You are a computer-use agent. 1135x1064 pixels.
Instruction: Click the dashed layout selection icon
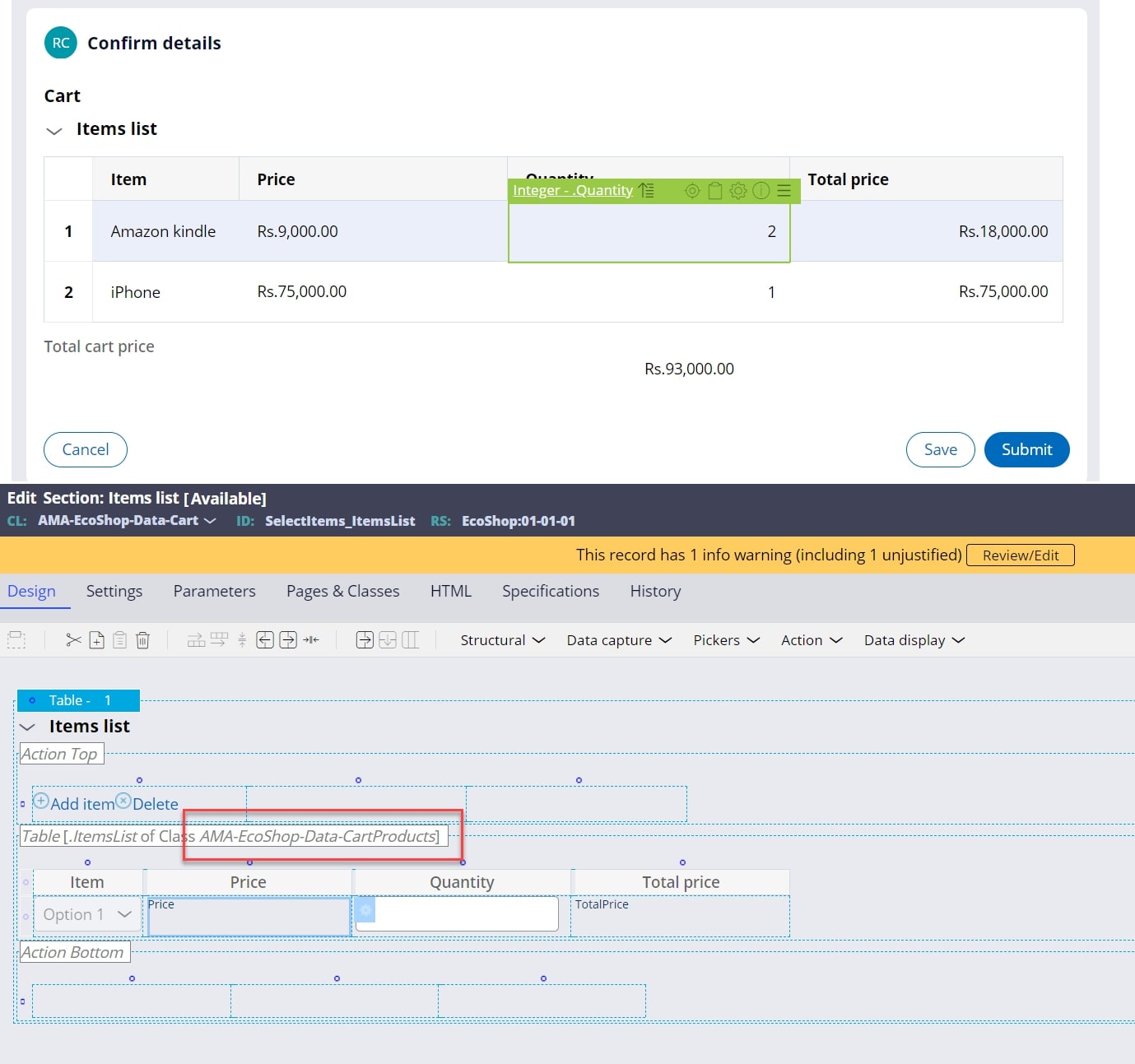click(x=16, y=640)
